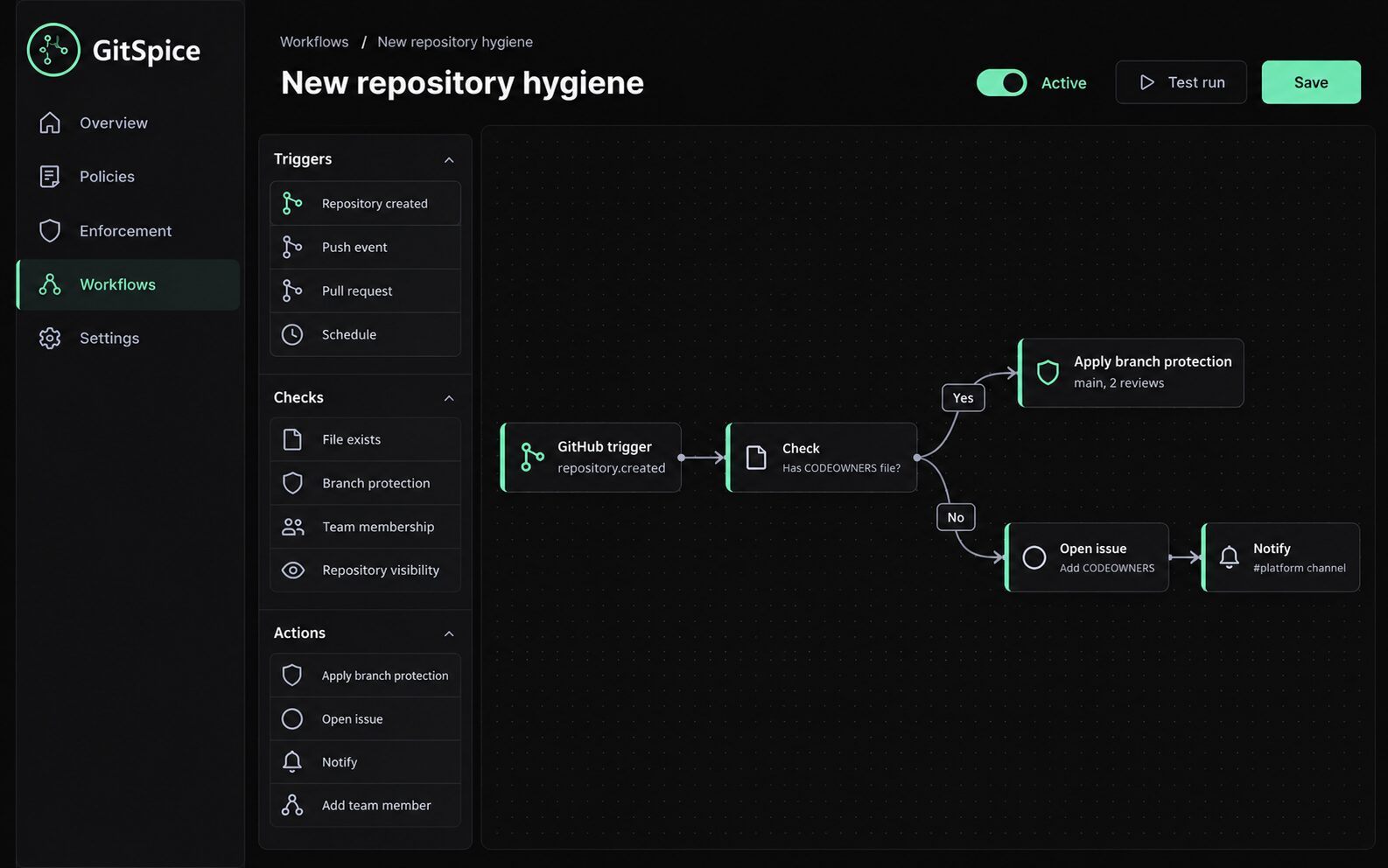
Task: Click the Branch protection shield icon under Checks
Action: (292, 483)
